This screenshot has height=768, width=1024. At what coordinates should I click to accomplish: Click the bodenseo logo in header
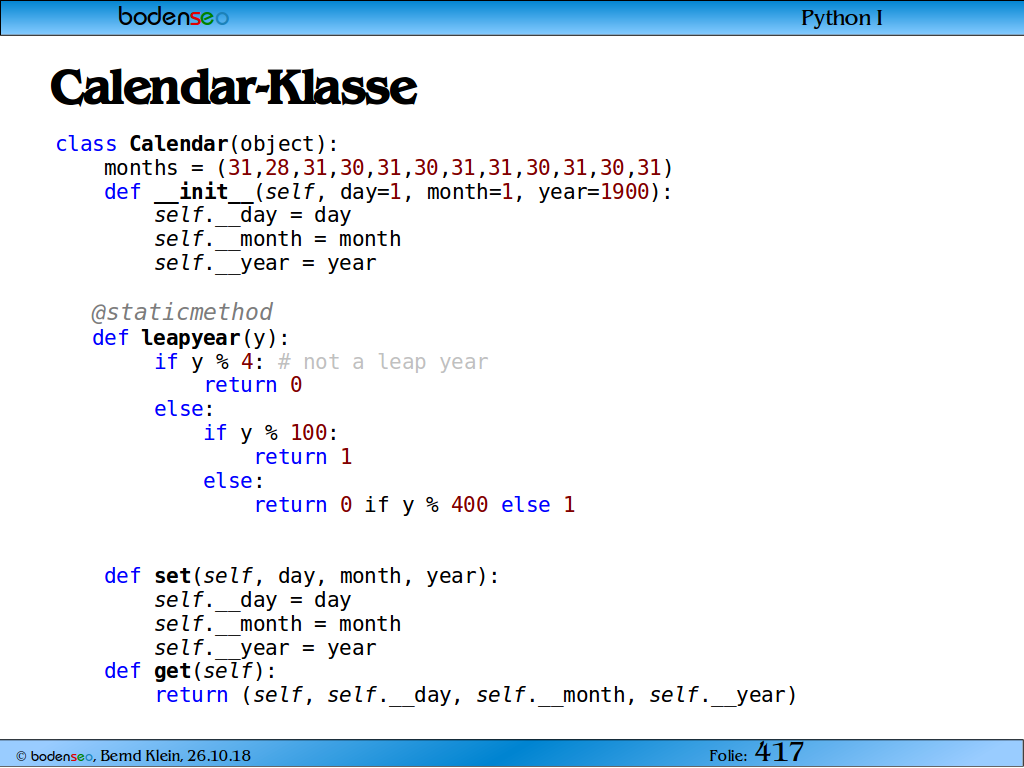[174, 16]
